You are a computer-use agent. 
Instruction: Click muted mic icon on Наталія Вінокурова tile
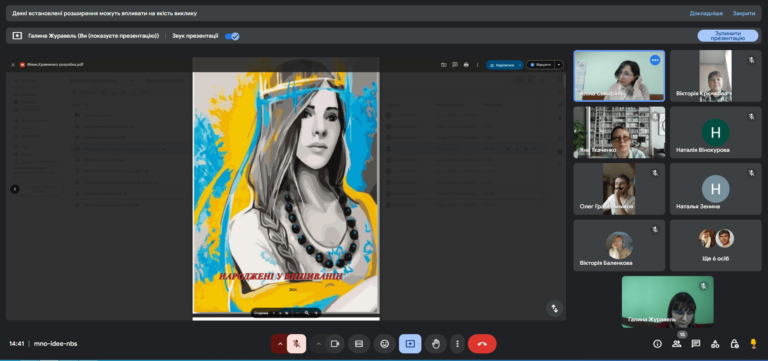click(x=751, y=117)
